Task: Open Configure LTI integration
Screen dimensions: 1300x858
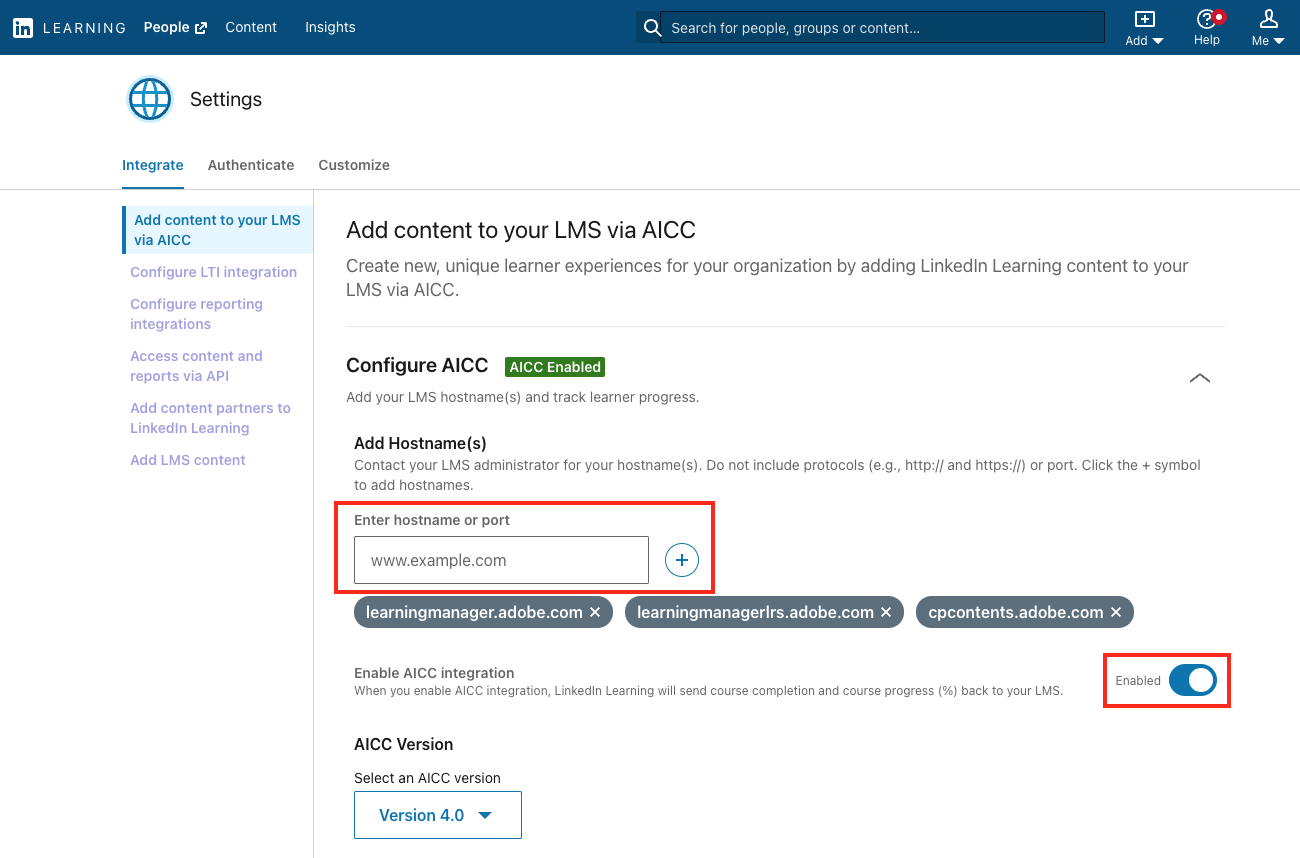Action: click(214, 272)
